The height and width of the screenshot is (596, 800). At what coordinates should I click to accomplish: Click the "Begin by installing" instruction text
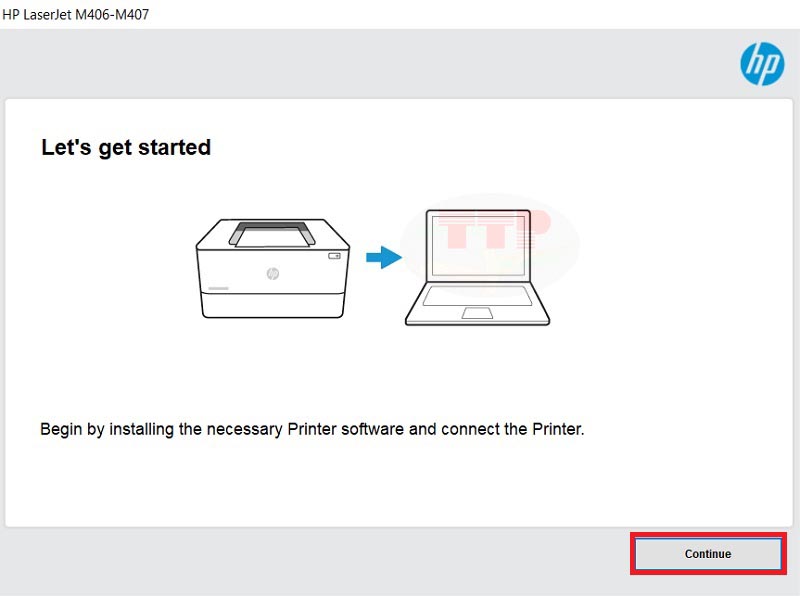point(312,429)
